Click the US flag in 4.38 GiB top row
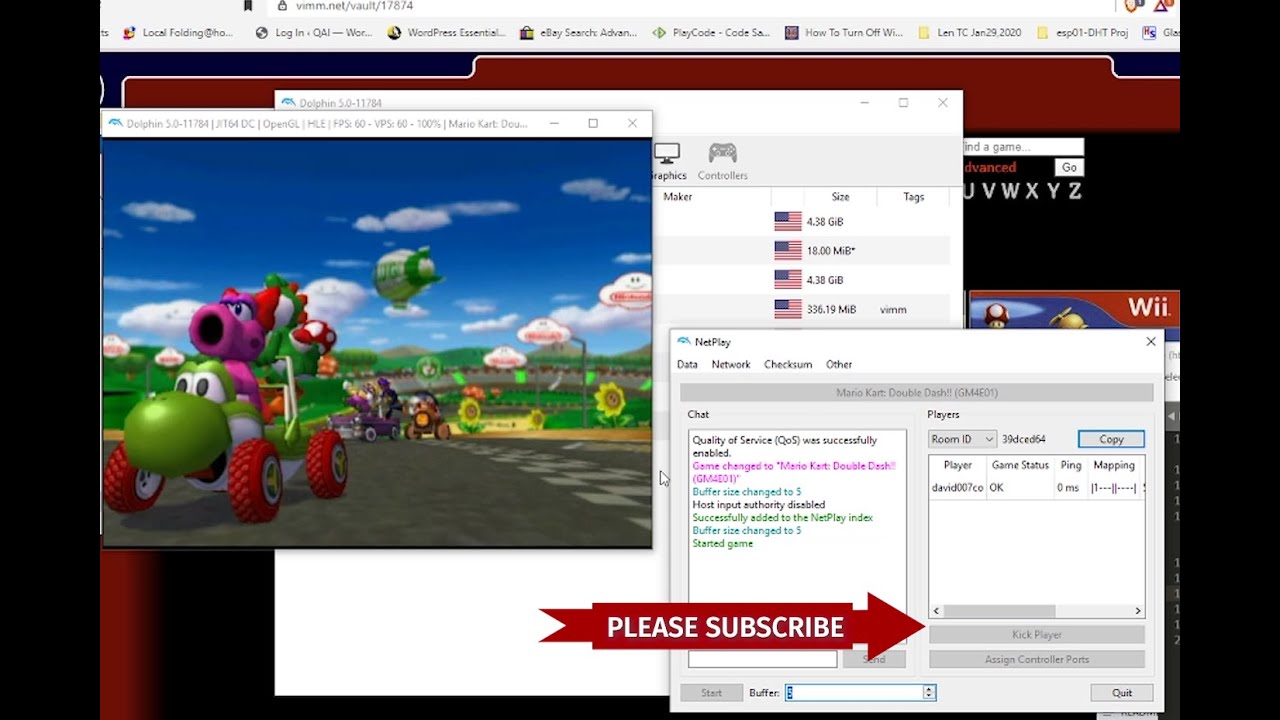Image resolution: width=1280 pixels, height=720 pixels. [x=788, y=221]
